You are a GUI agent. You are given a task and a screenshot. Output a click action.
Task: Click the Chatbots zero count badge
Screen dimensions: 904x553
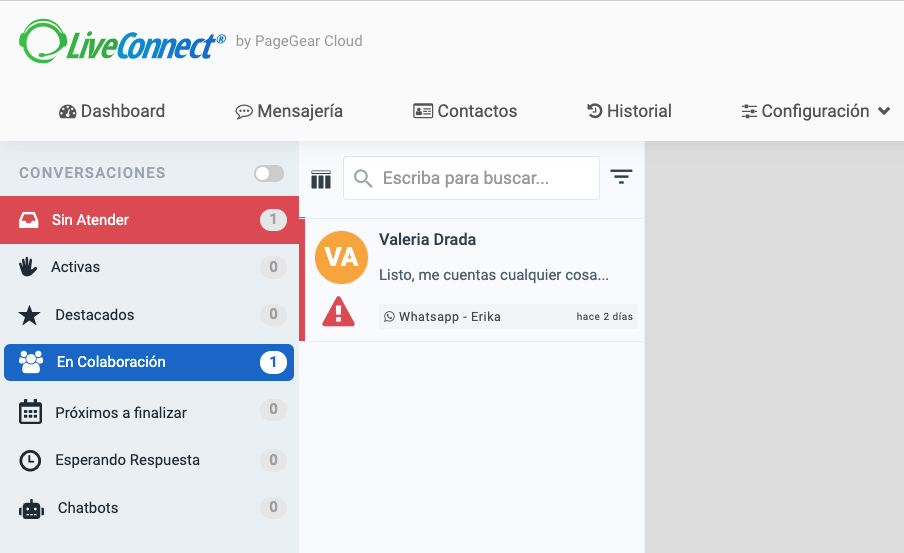[273, 507]
